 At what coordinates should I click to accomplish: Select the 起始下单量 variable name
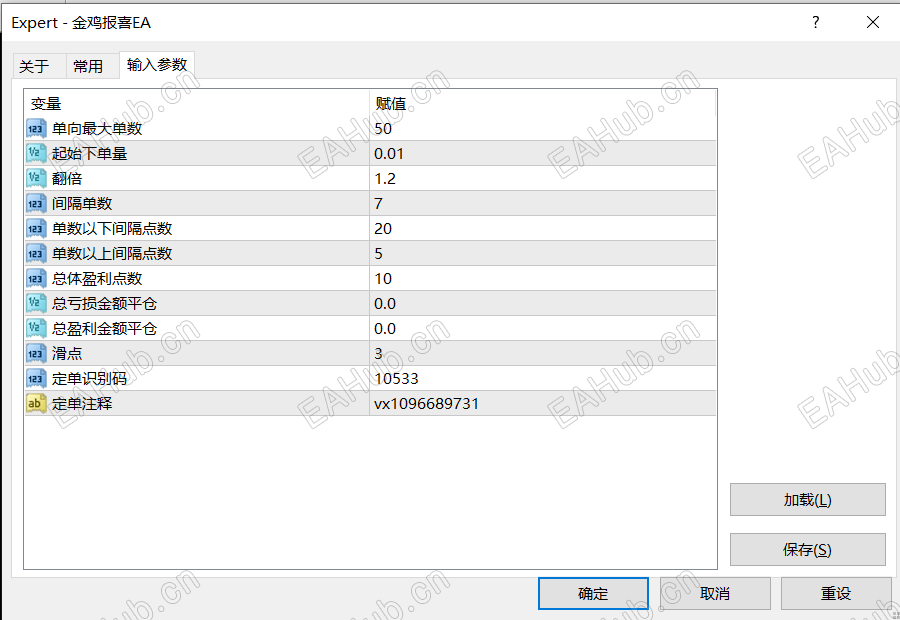click(90, 153)
